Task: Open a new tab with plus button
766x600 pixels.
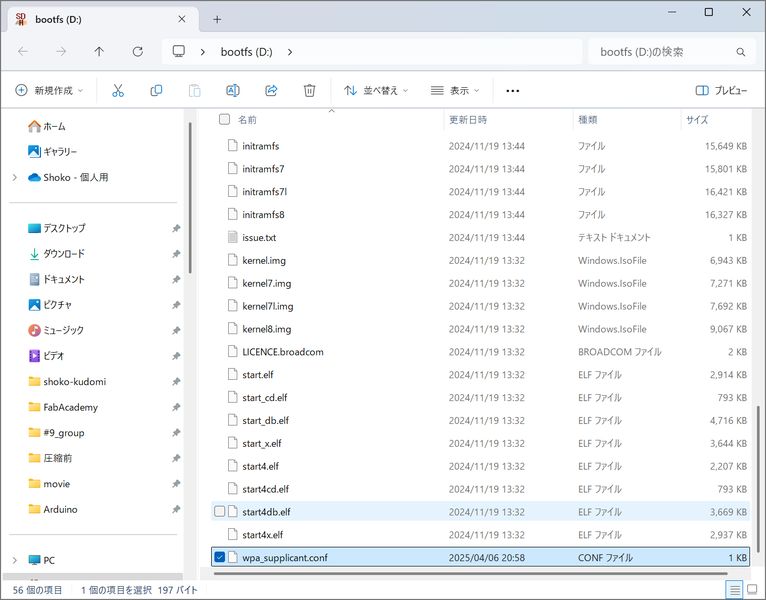Action: pyautogui.click(x=217, y=20)
